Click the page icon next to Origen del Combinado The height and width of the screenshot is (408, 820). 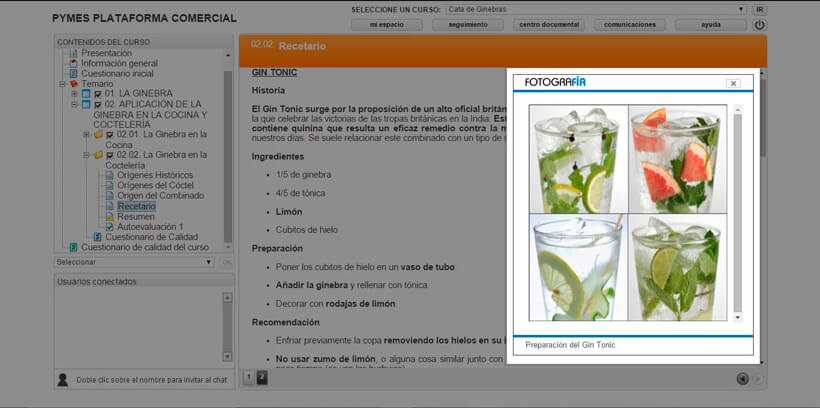pos(109,196)
